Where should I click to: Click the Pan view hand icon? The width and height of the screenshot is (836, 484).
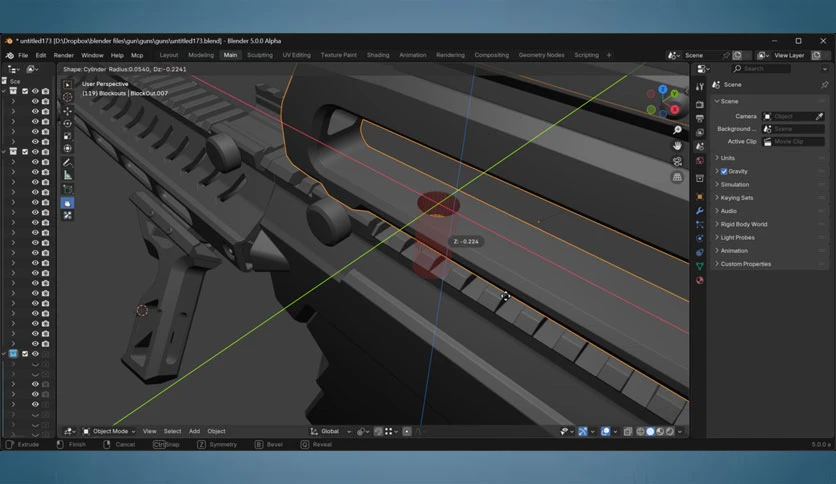click(x=677, y=146)
